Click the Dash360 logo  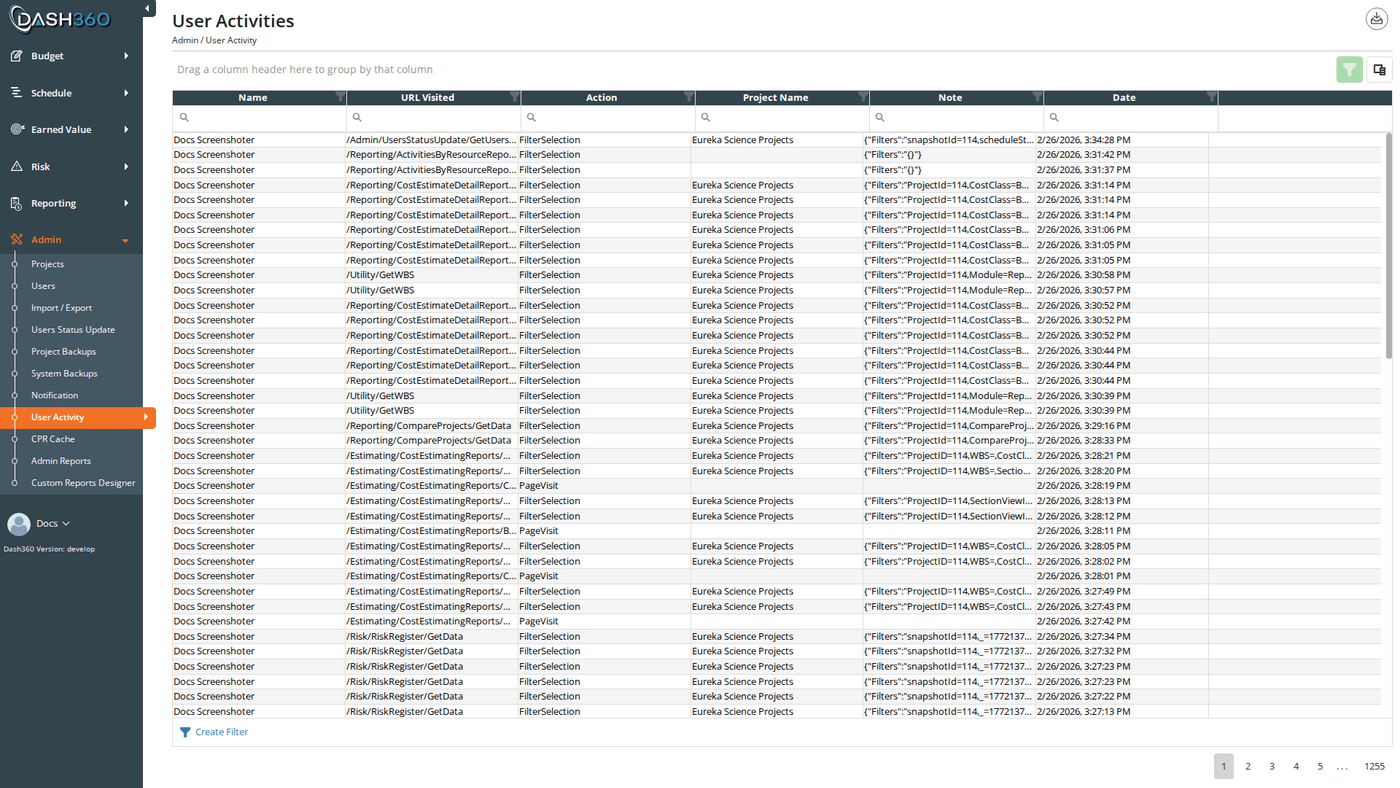(x=60, y=18)
